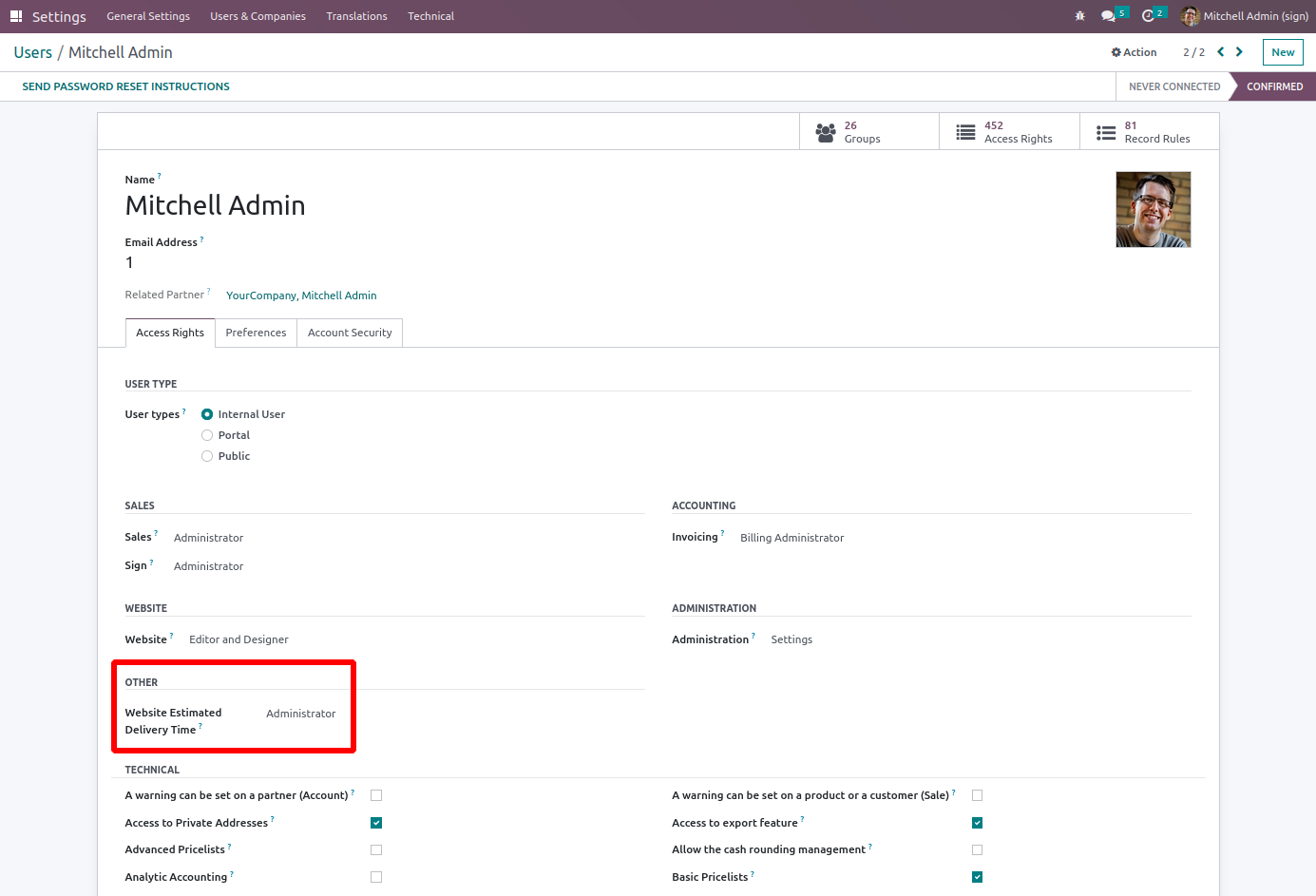
Task: Click the 2 / 2 pager counter
Action: 1193,52
